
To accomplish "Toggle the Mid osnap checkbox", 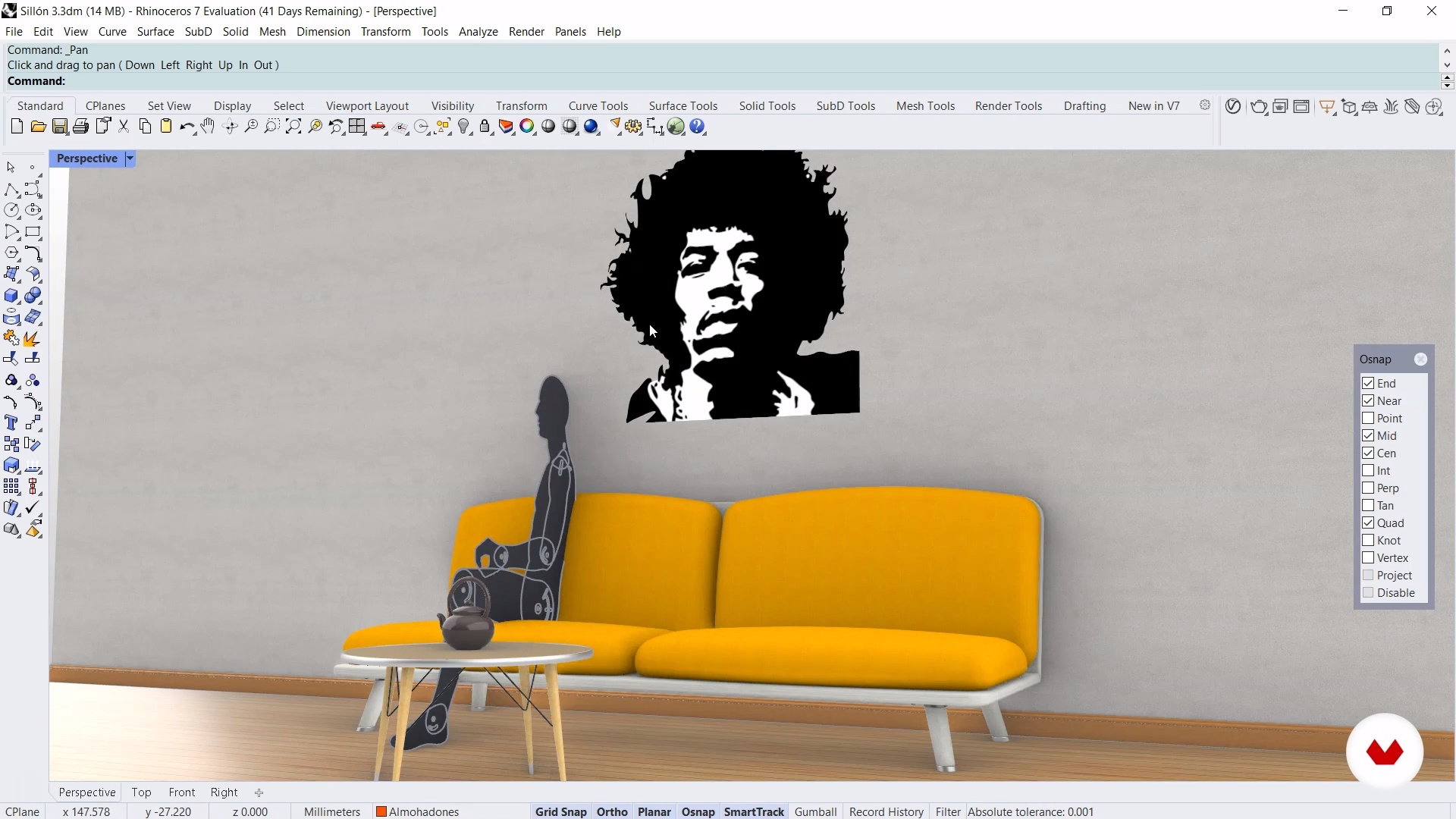I will [x=1368, y=436].
